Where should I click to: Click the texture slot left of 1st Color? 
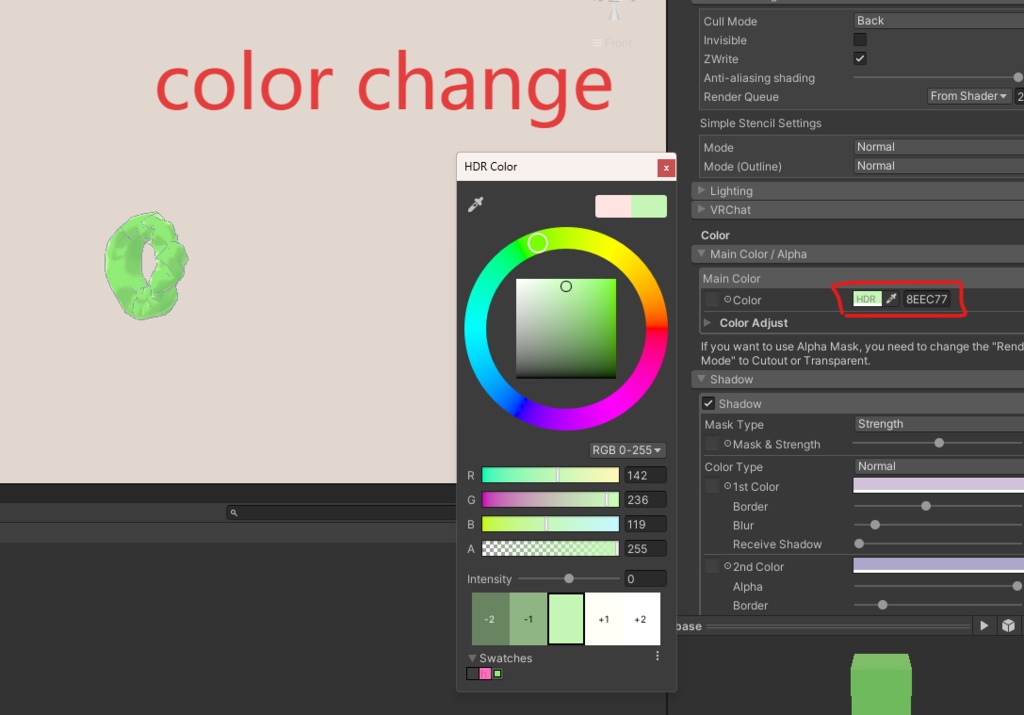click(x=712, y=486)
